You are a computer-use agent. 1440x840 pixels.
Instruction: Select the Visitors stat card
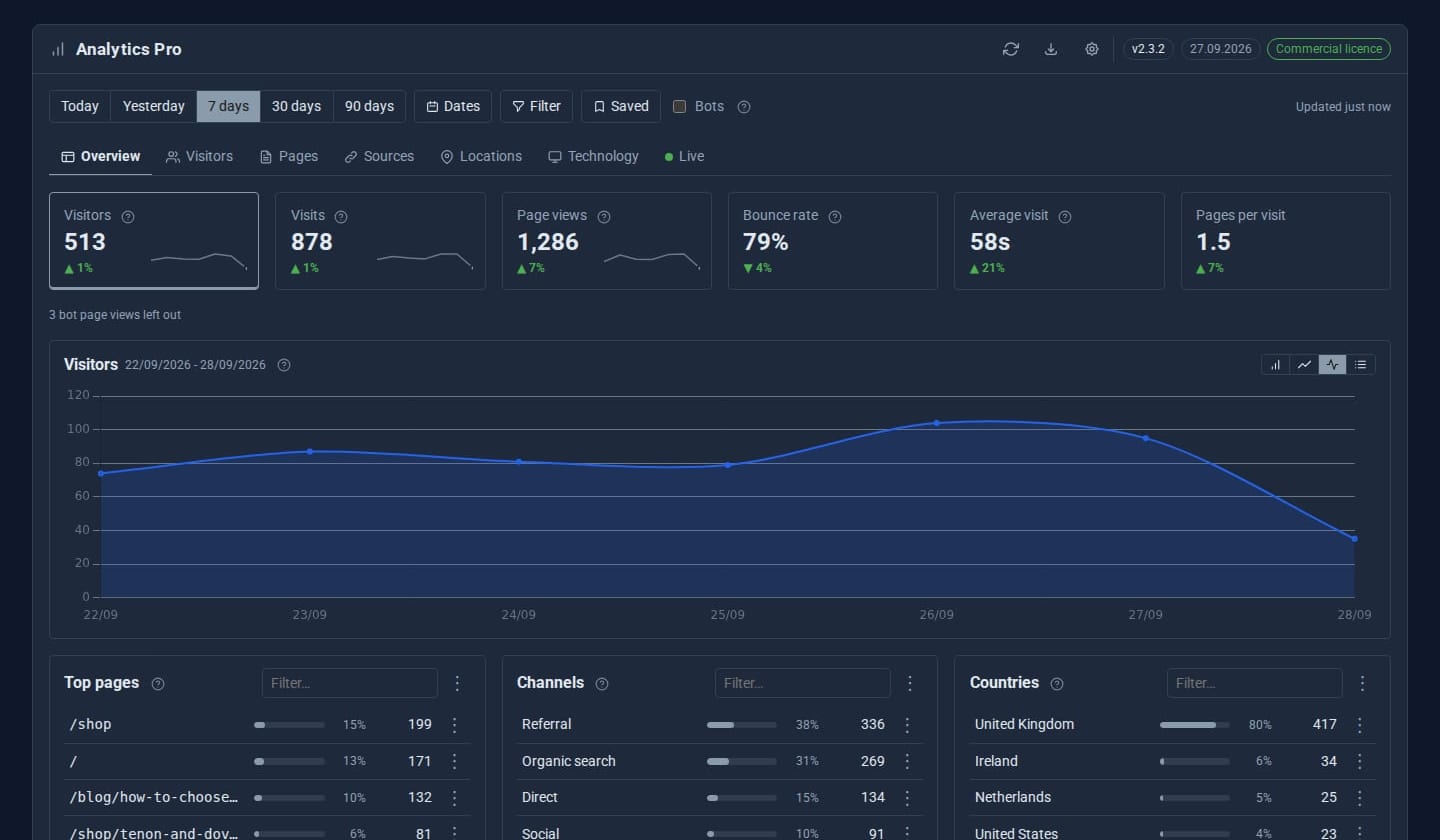154,241
